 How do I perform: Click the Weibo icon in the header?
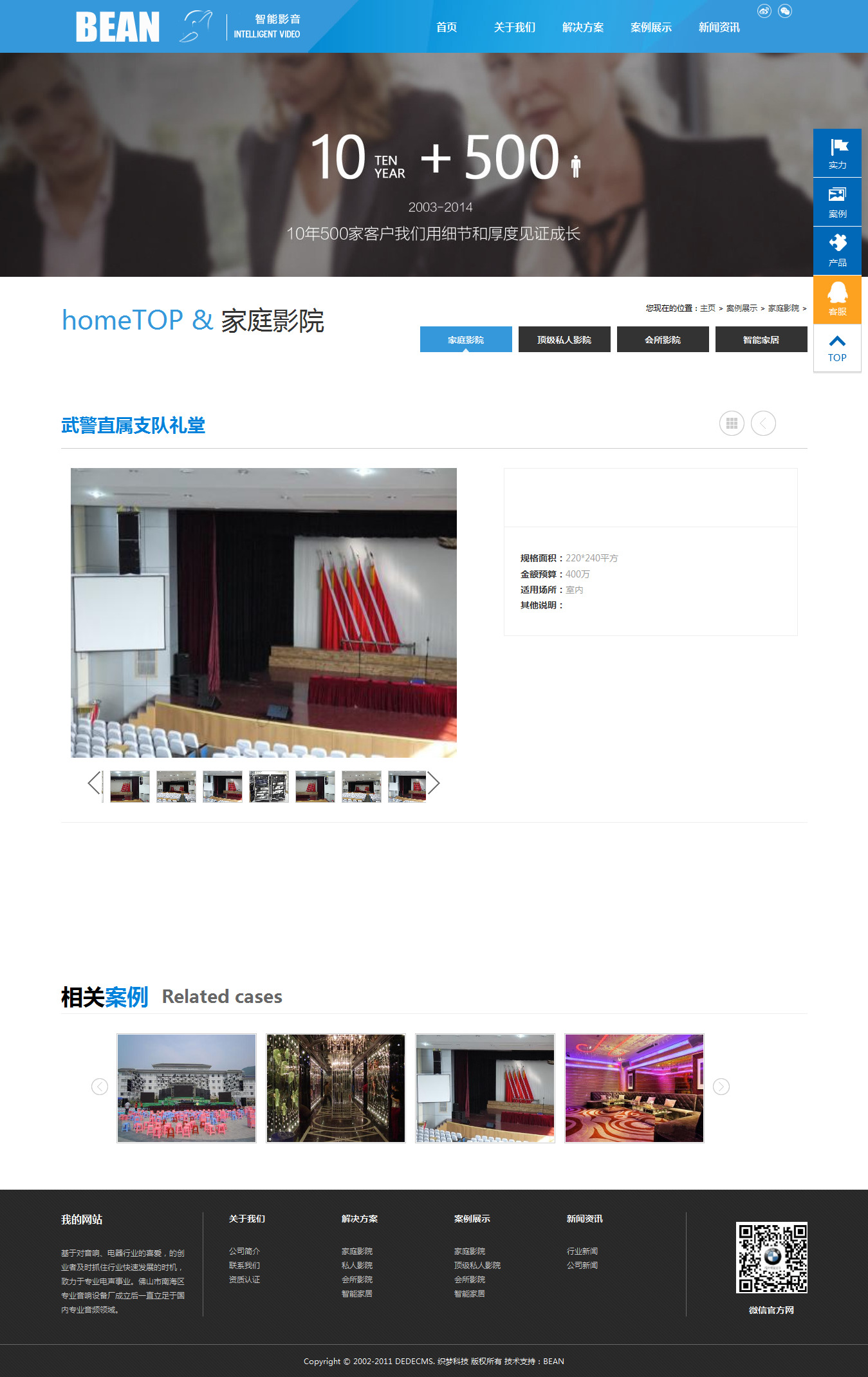click(764, 11)
